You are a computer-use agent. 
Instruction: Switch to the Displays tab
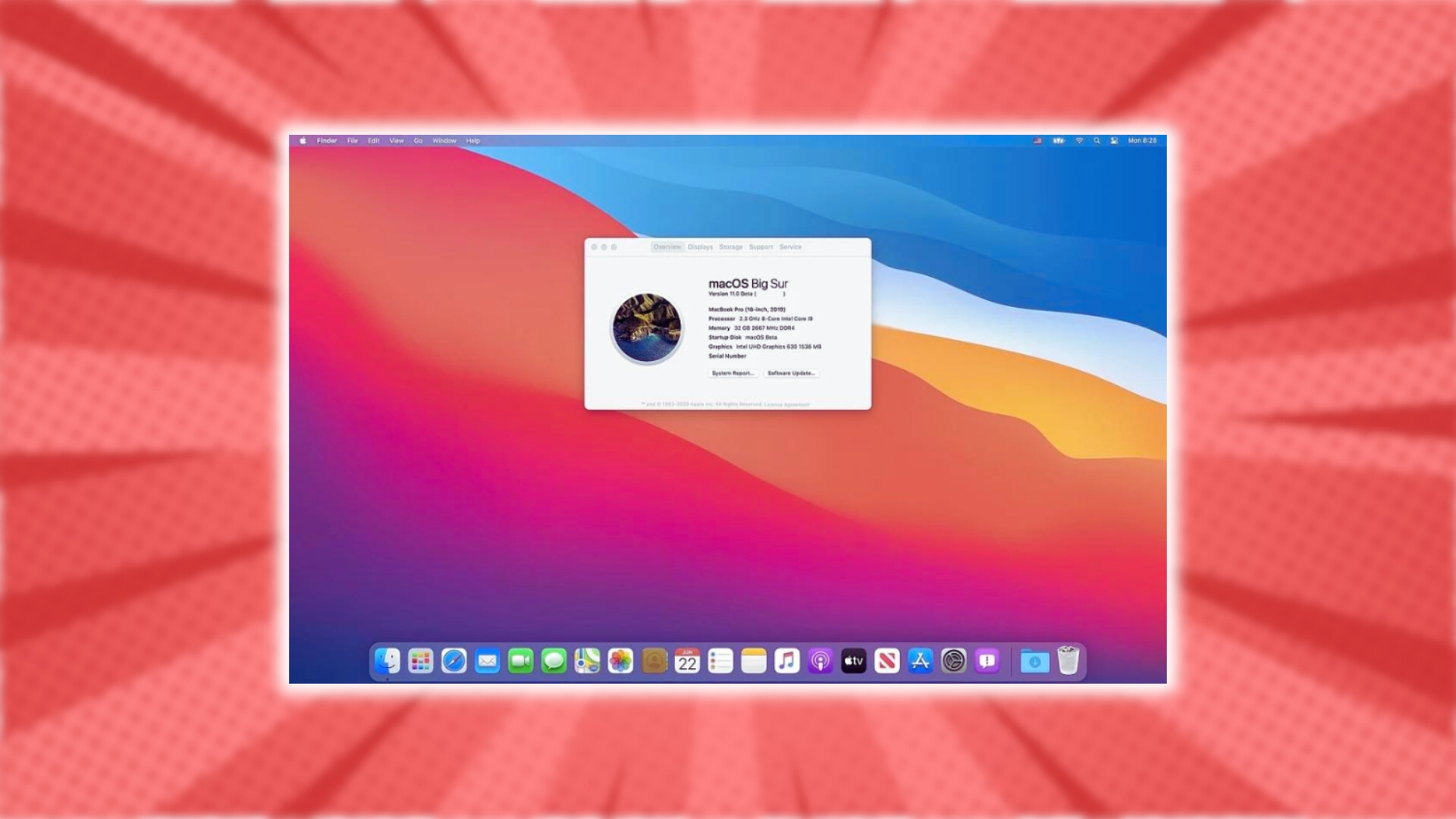[x=700, y=247]
